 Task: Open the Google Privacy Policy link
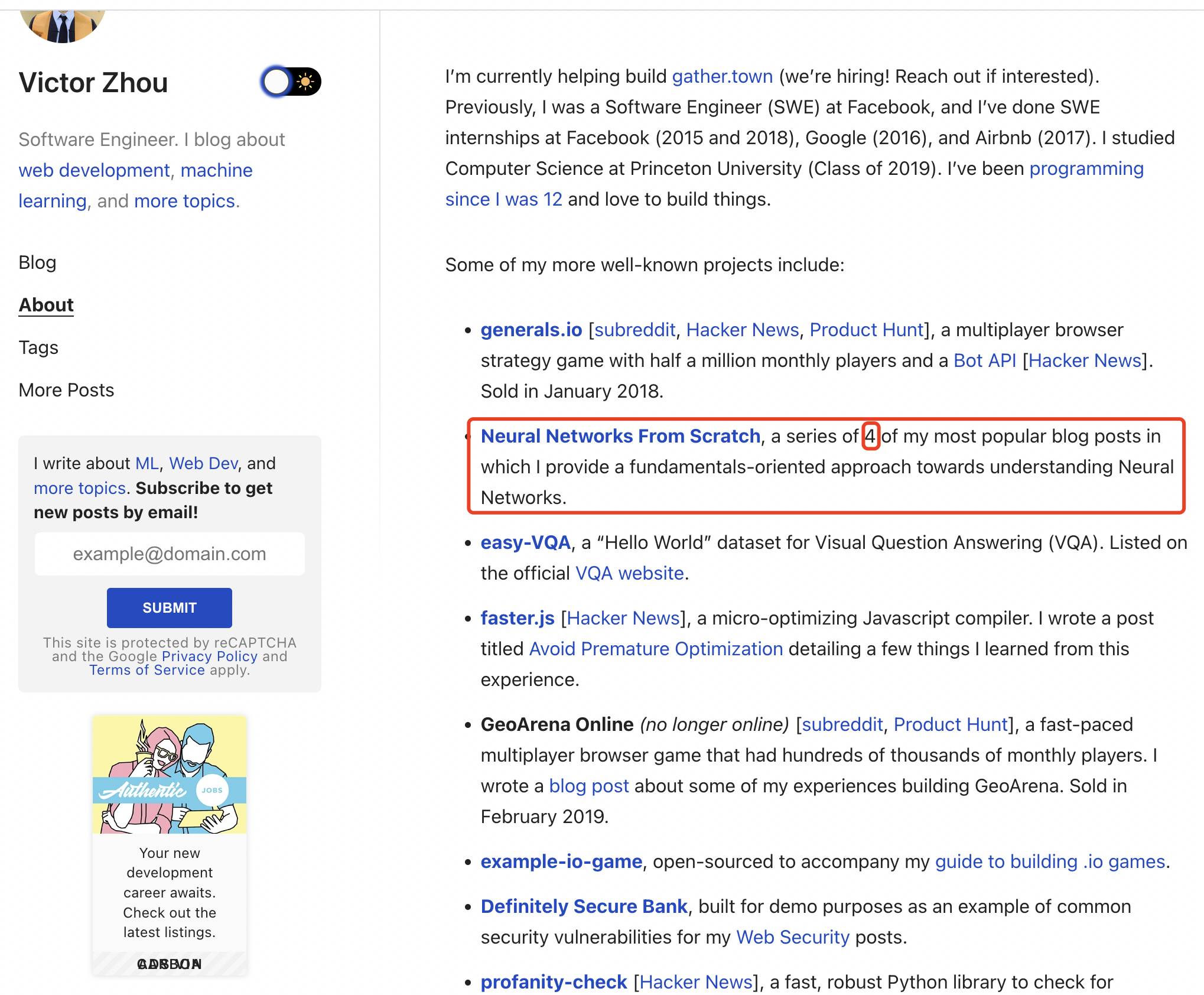[210, 656]
